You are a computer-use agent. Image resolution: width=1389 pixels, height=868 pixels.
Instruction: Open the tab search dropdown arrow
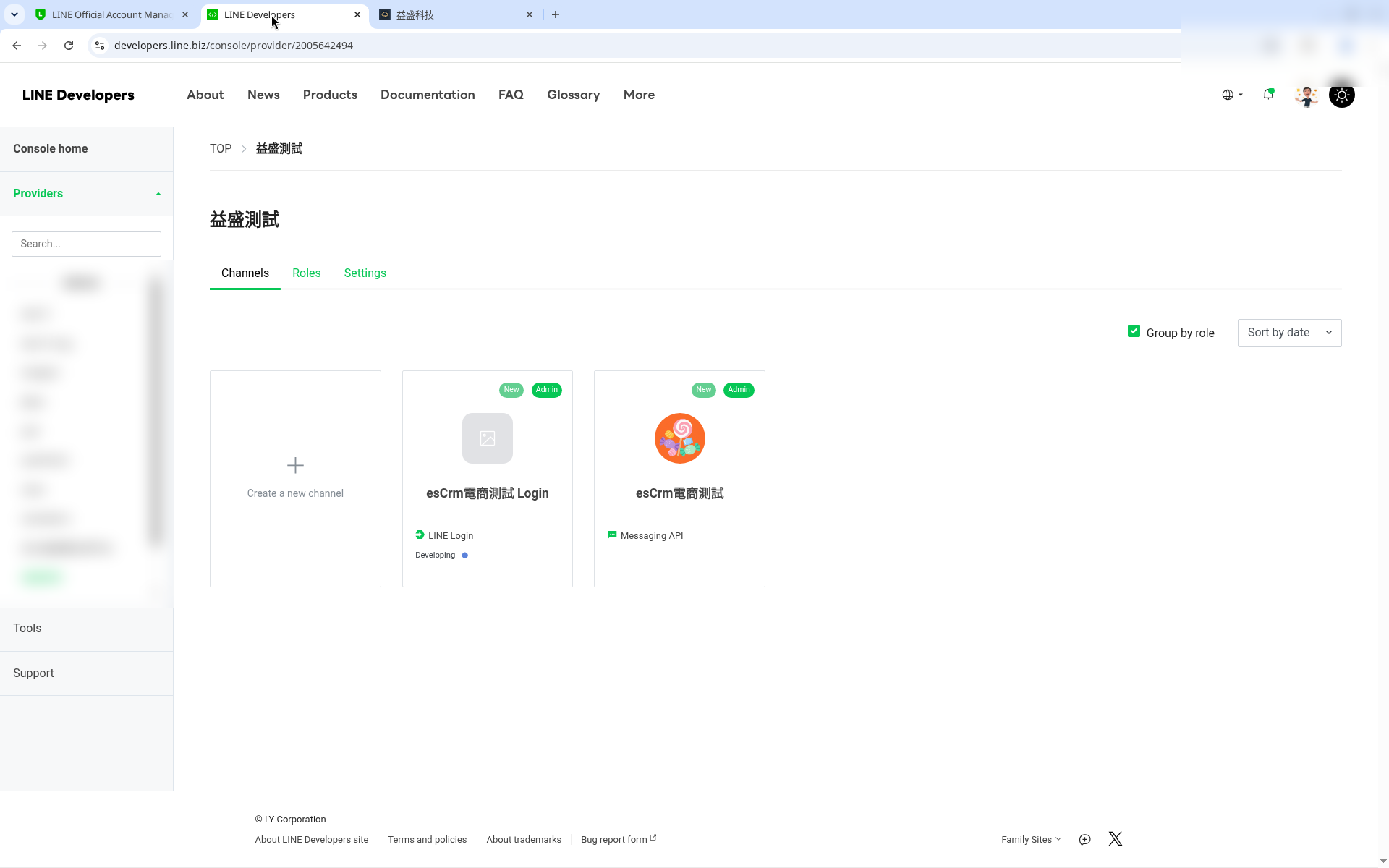[x=14, y=14]
